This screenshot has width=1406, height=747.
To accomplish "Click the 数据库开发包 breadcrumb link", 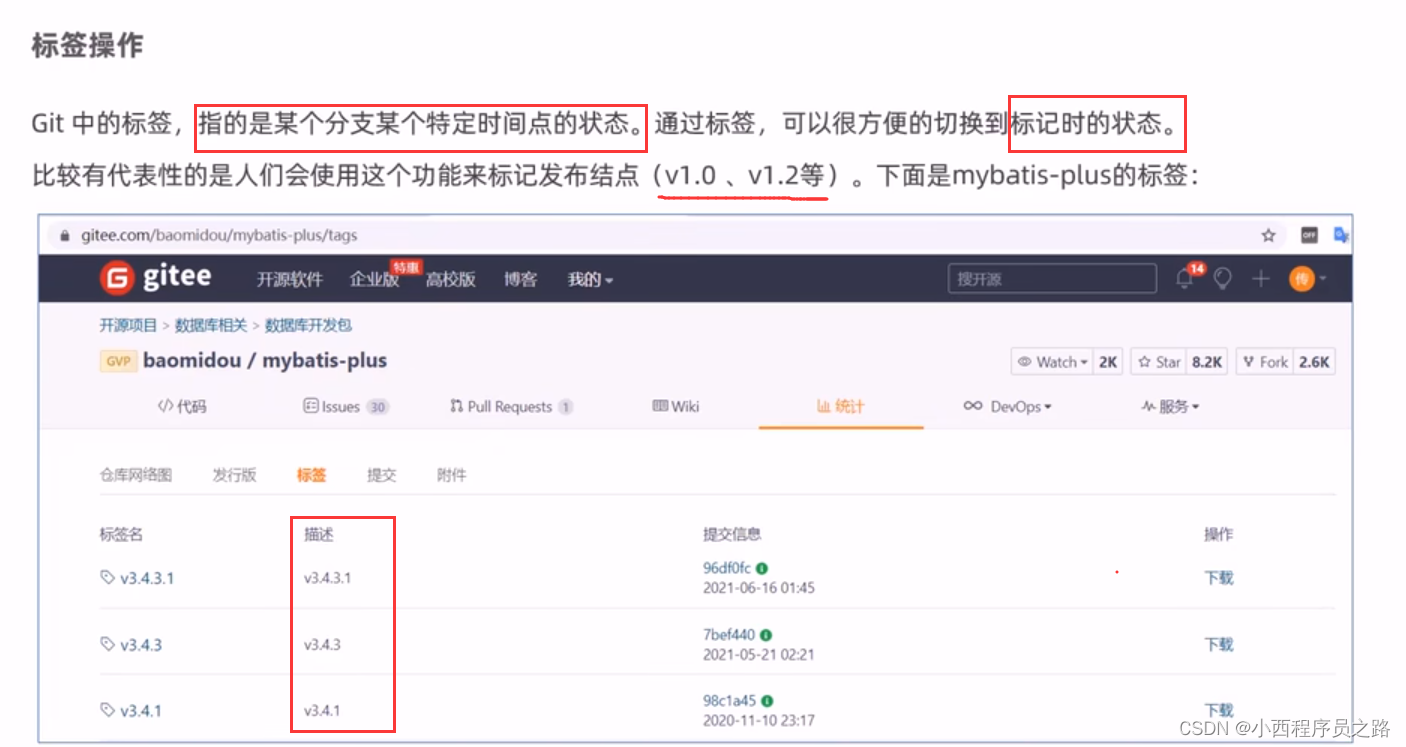I will point(308,325).
